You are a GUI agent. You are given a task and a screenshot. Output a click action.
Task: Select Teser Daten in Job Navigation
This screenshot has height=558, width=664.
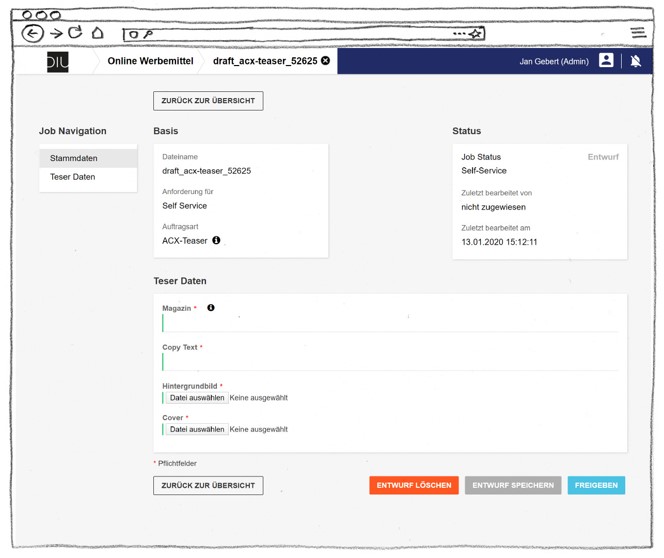coord(88,177)
